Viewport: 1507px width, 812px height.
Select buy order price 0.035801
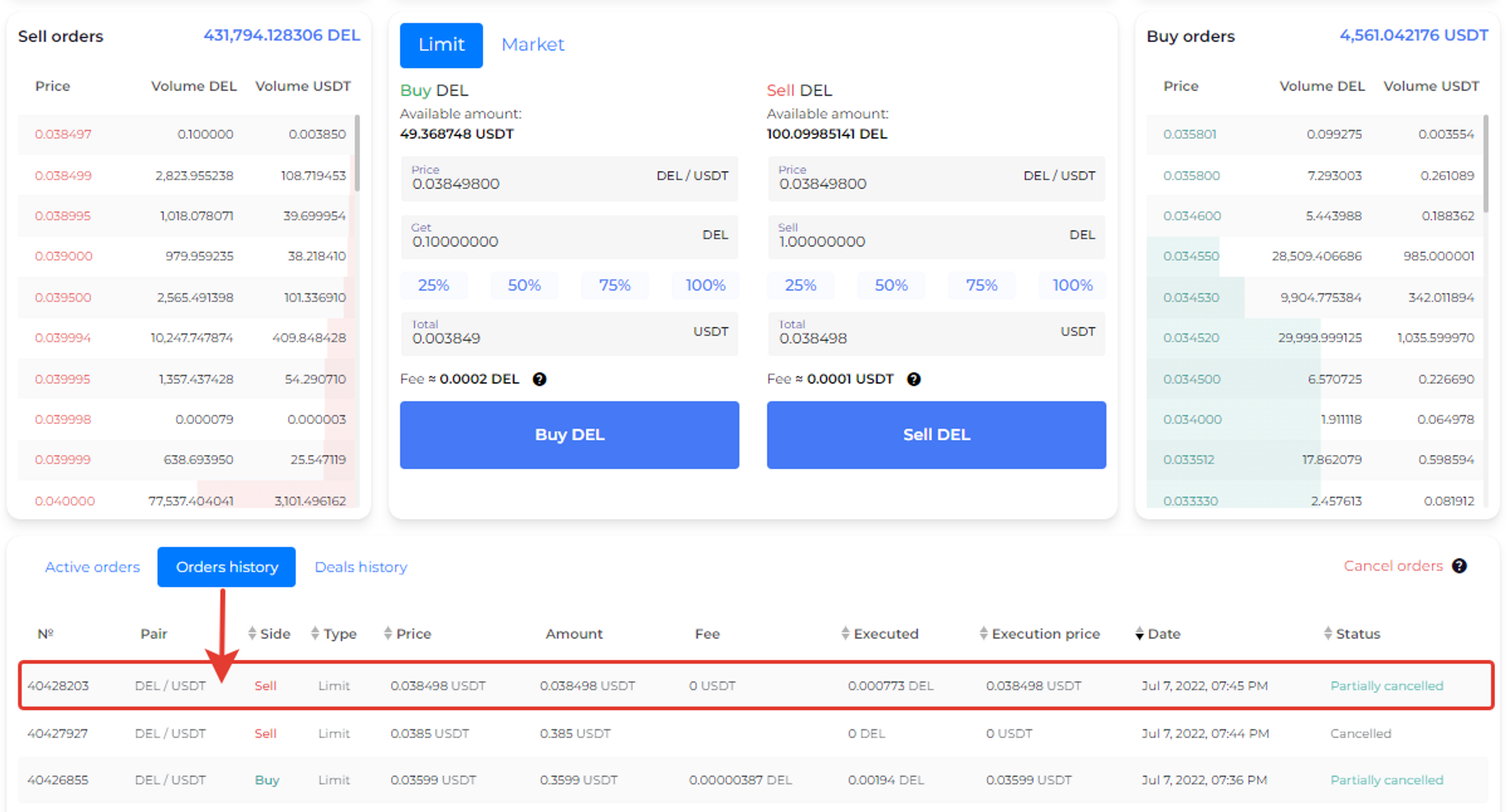pos(1190,134)
